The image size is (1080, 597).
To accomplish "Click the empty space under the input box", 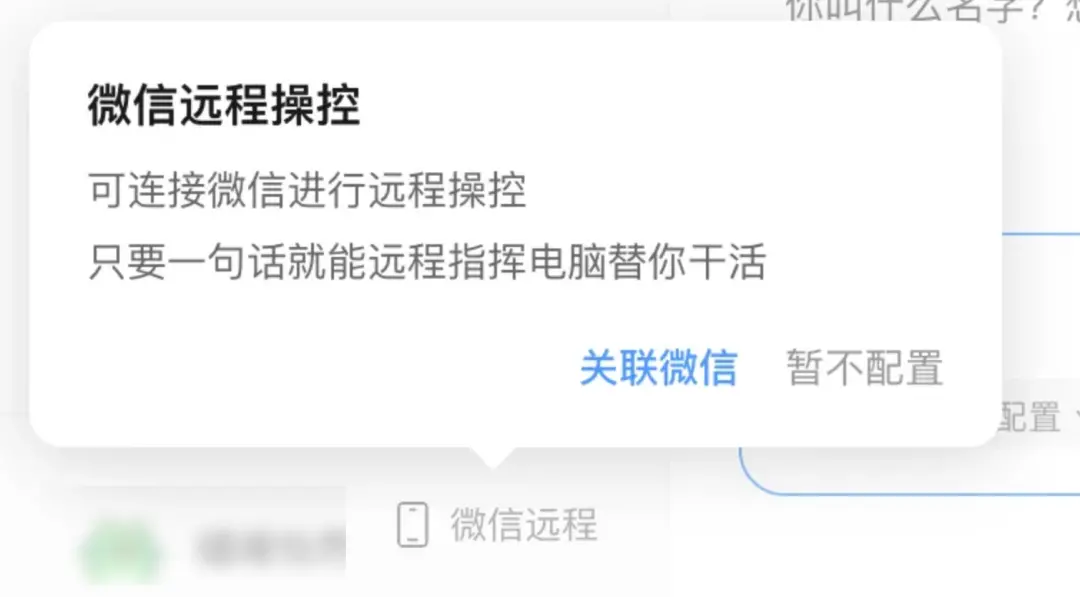I will [875, 547].
